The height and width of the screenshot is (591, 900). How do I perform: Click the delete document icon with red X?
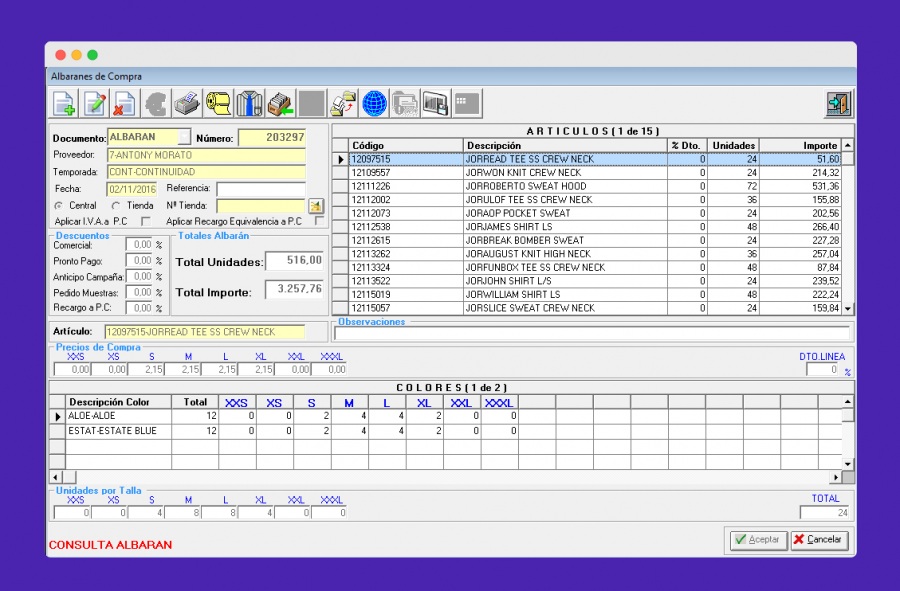[125, 104]
